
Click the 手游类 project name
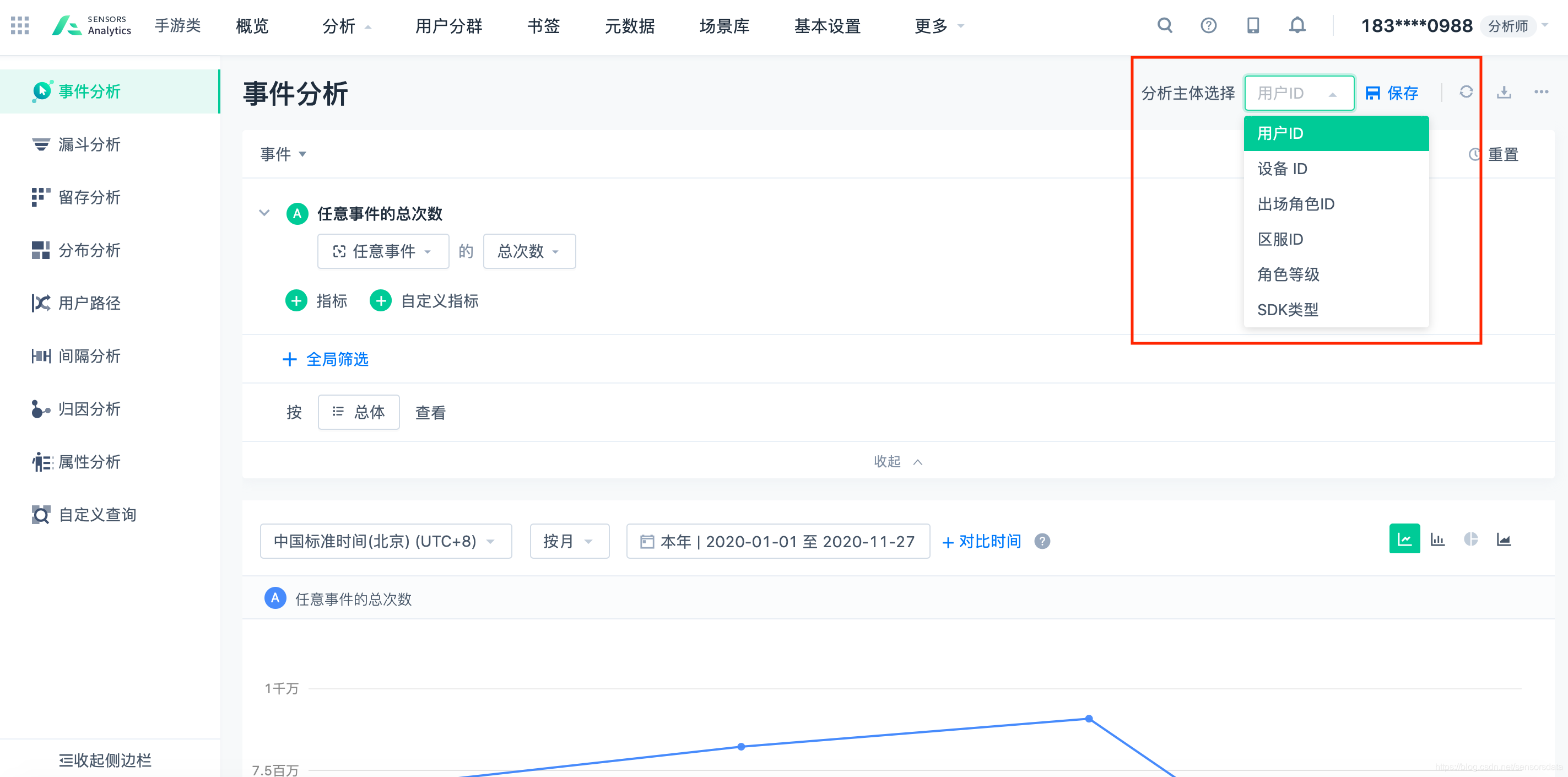178,25
